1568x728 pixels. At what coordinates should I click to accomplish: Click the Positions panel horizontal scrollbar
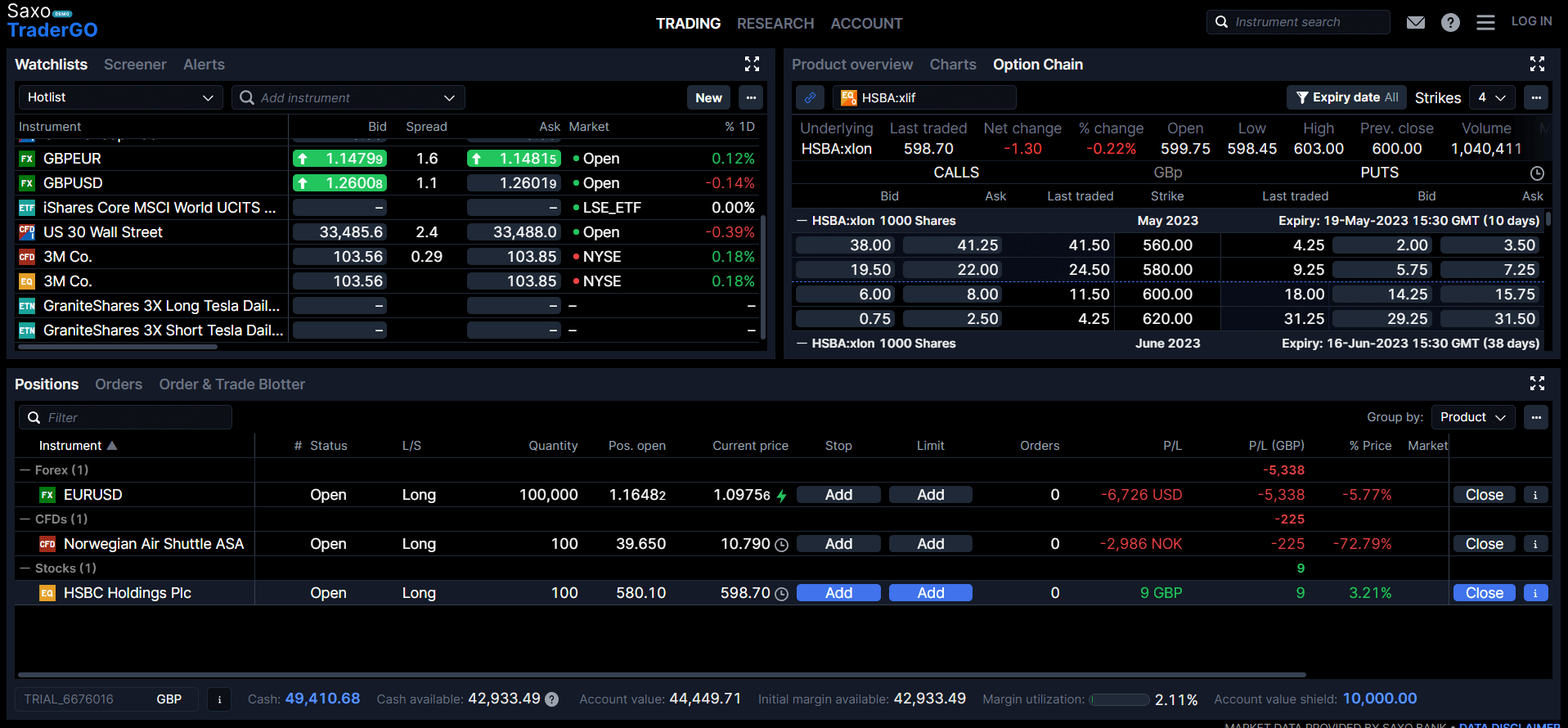click(x=662, y=675)
